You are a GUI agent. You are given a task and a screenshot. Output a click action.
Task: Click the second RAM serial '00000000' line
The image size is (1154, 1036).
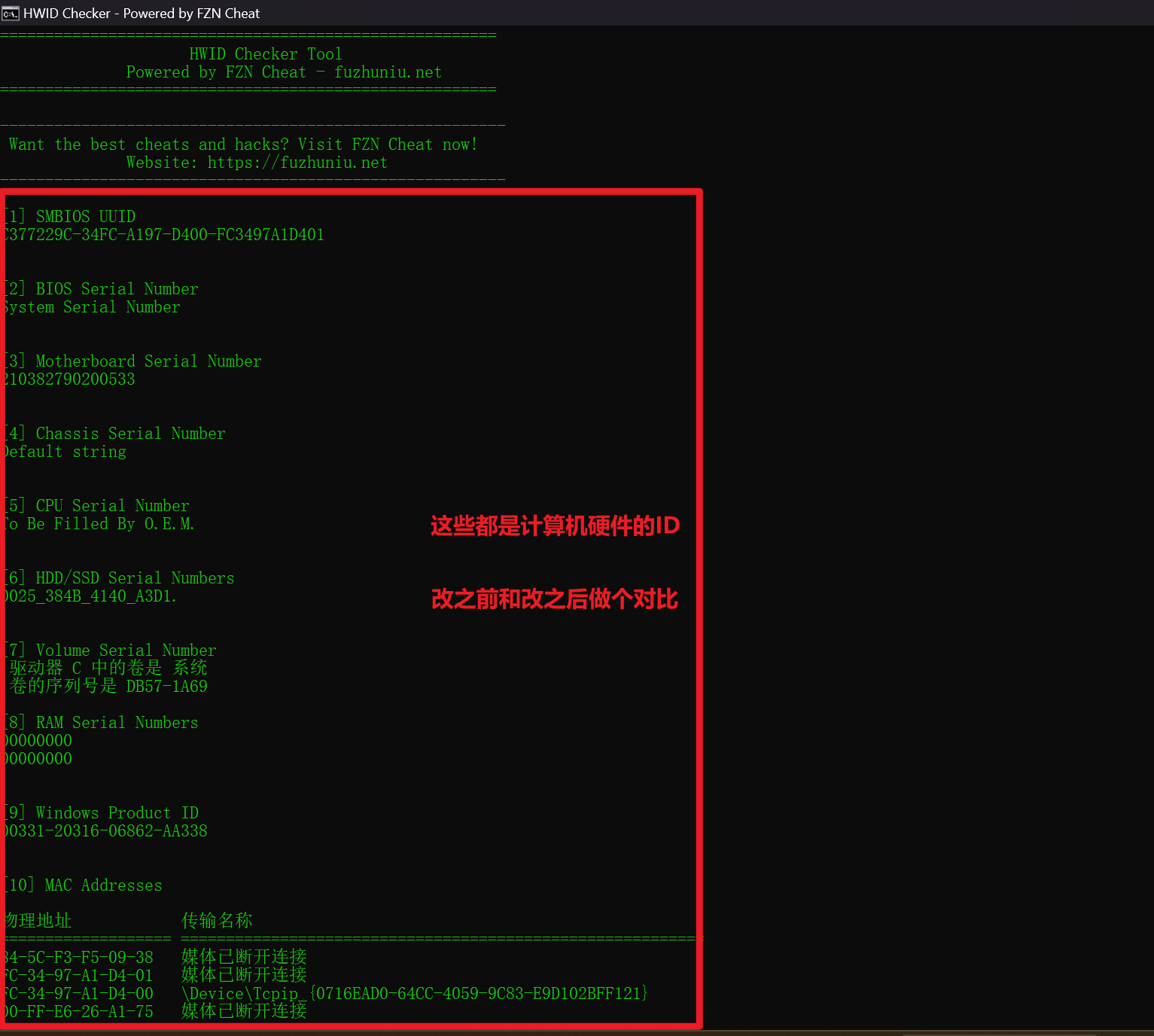36,759
